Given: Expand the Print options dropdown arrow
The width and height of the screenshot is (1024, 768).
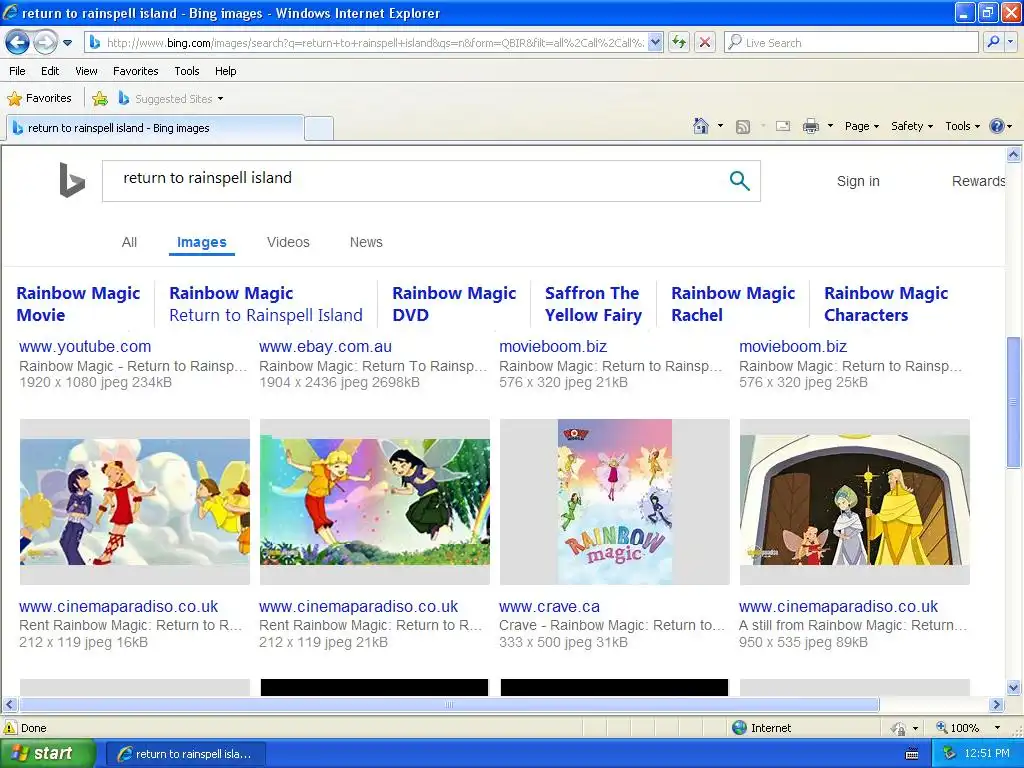Looking at the screenshot, I should tap(830, 126).
